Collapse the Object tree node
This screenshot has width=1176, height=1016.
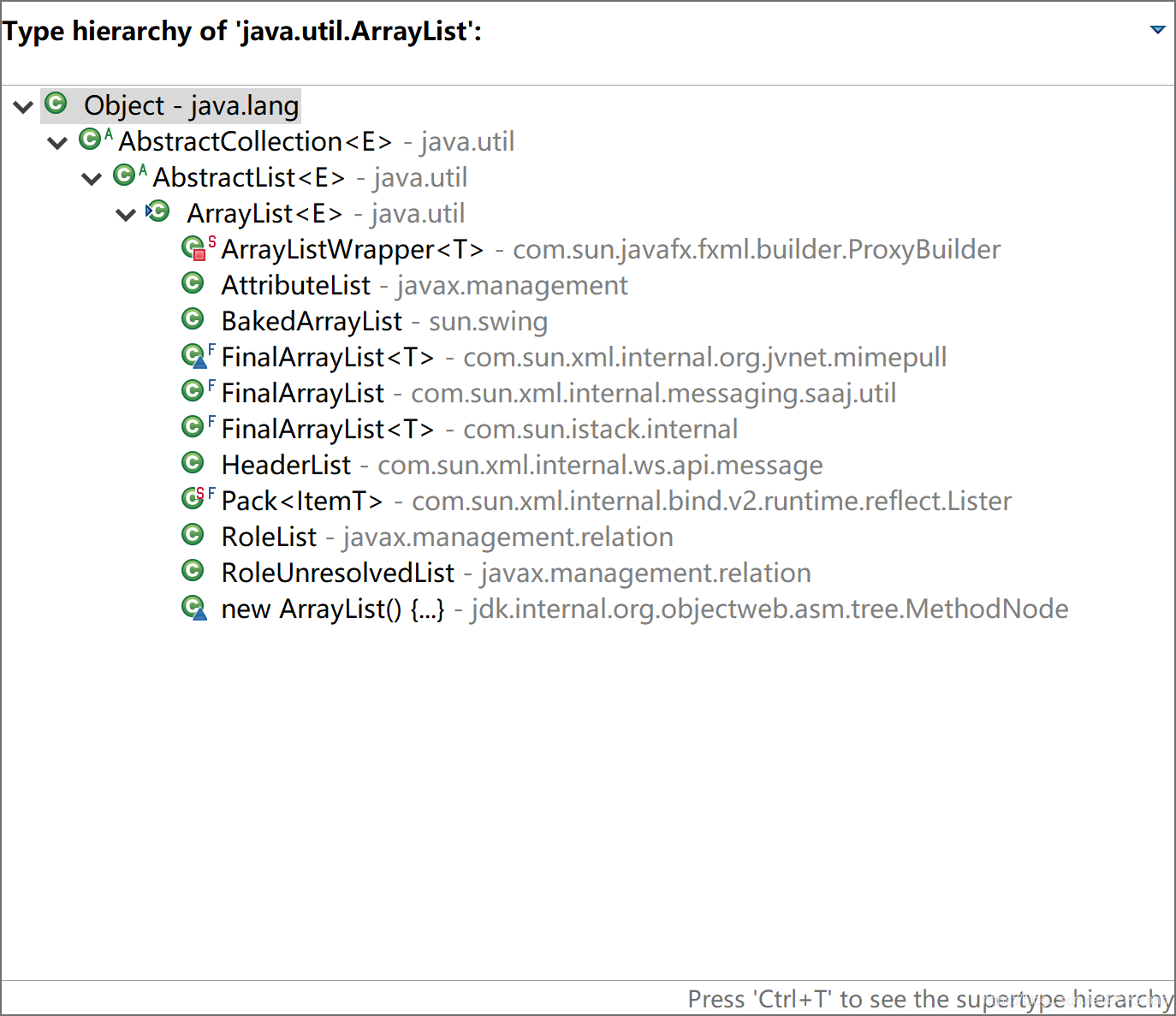click(x=21, y=105)
